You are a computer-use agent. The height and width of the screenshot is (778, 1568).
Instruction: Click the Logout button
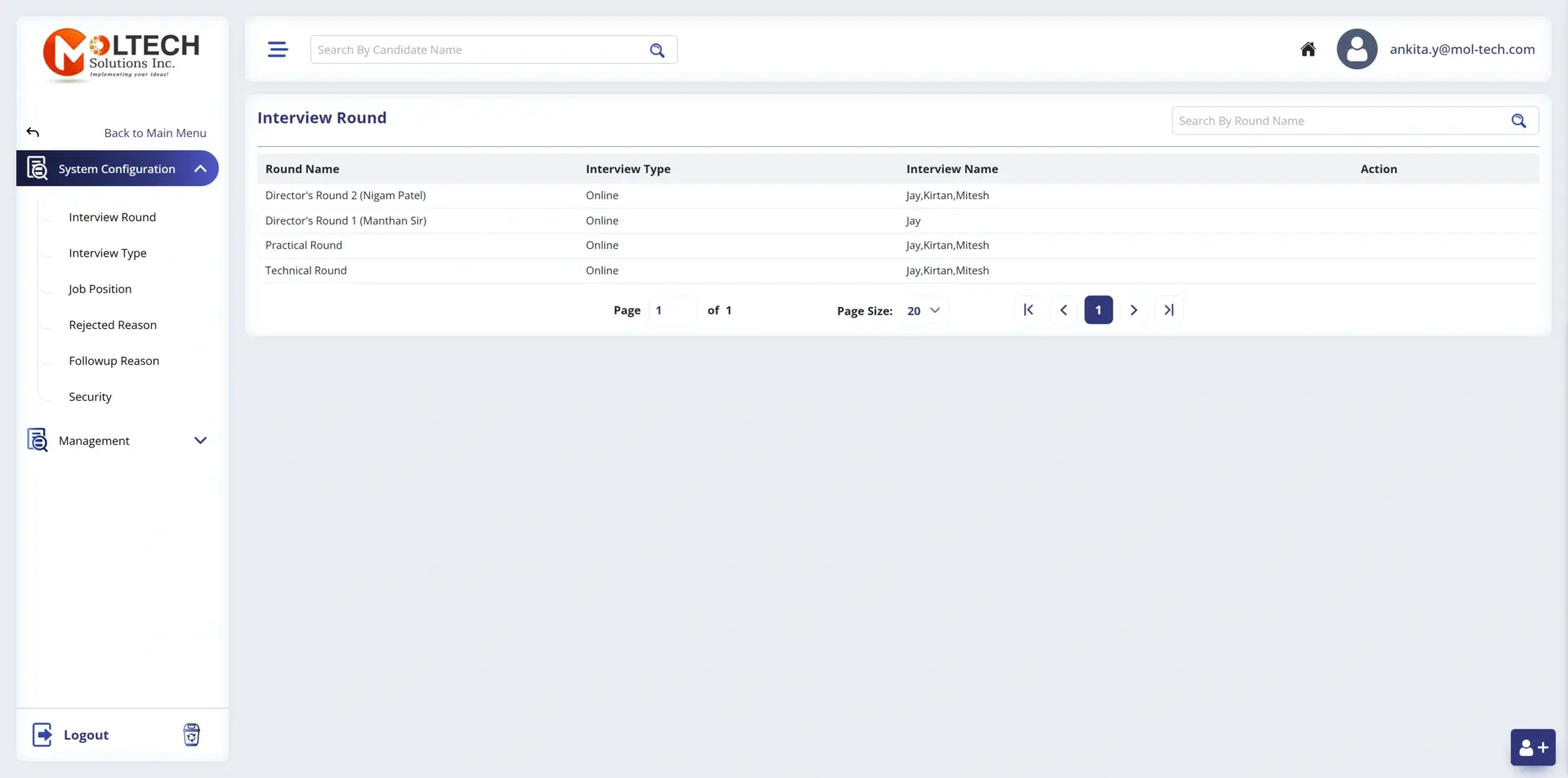86,734
